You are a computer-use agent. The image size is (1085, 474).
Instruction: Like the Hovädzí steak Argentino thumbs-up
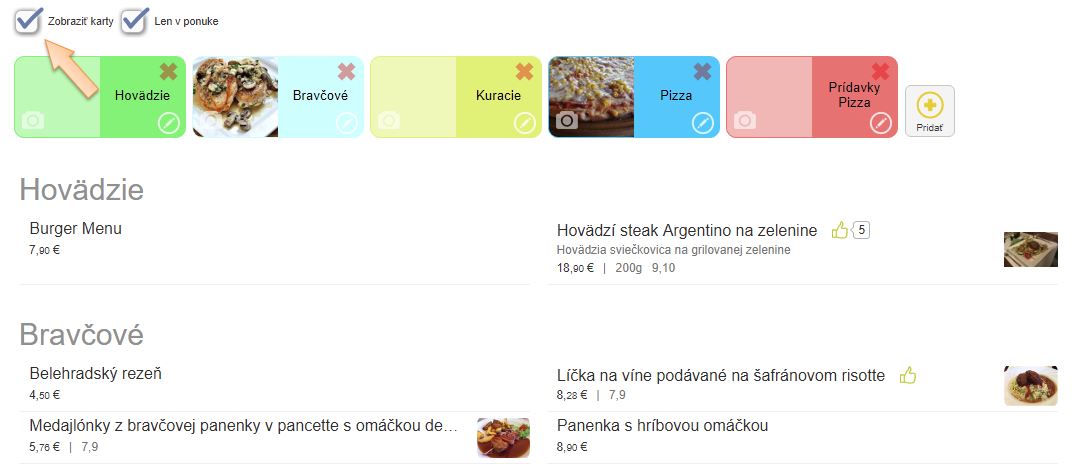click(x=839, y=230)
